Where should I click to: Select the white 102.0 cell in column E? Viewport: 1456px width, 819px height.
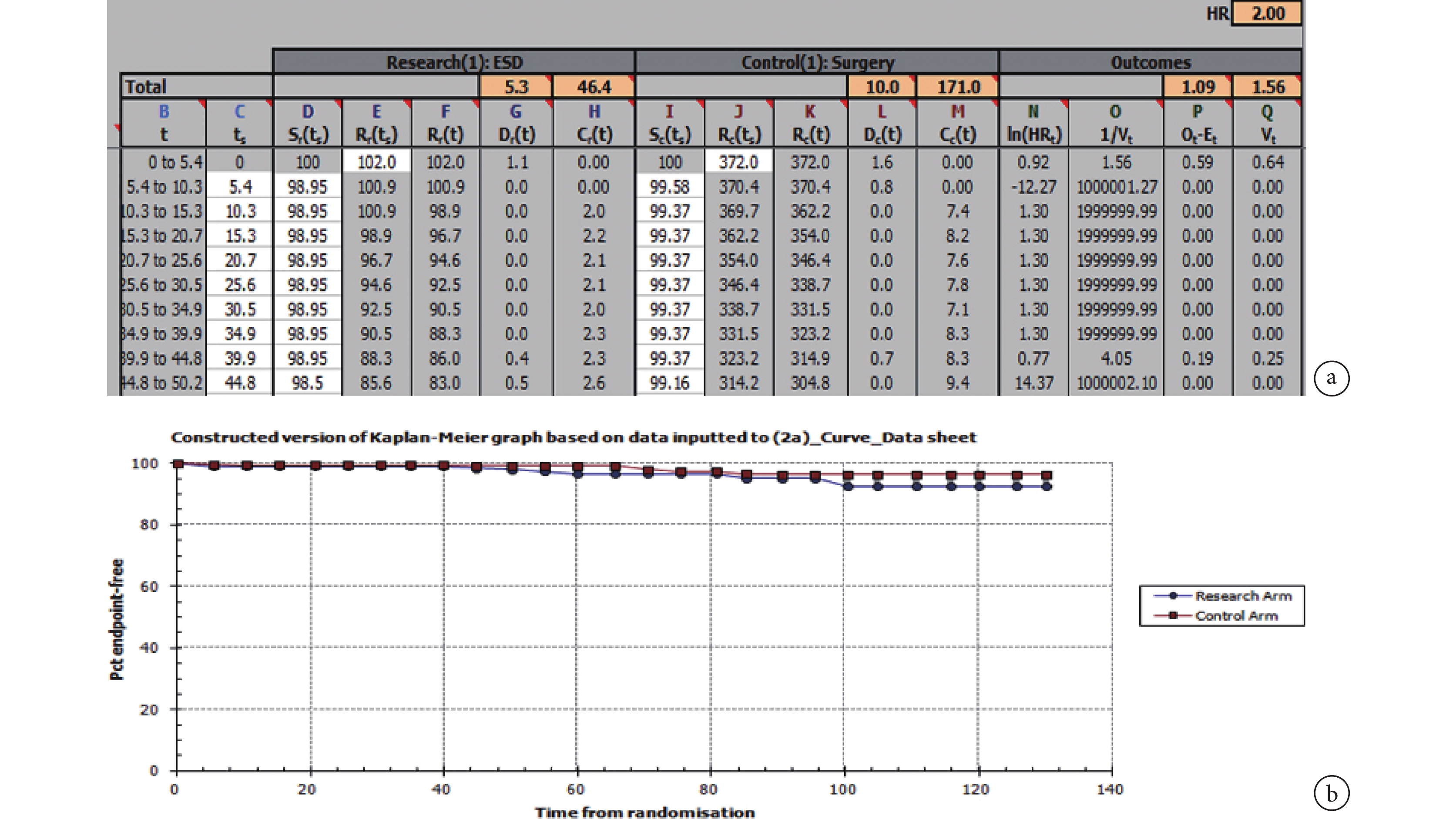coord(376,162)
